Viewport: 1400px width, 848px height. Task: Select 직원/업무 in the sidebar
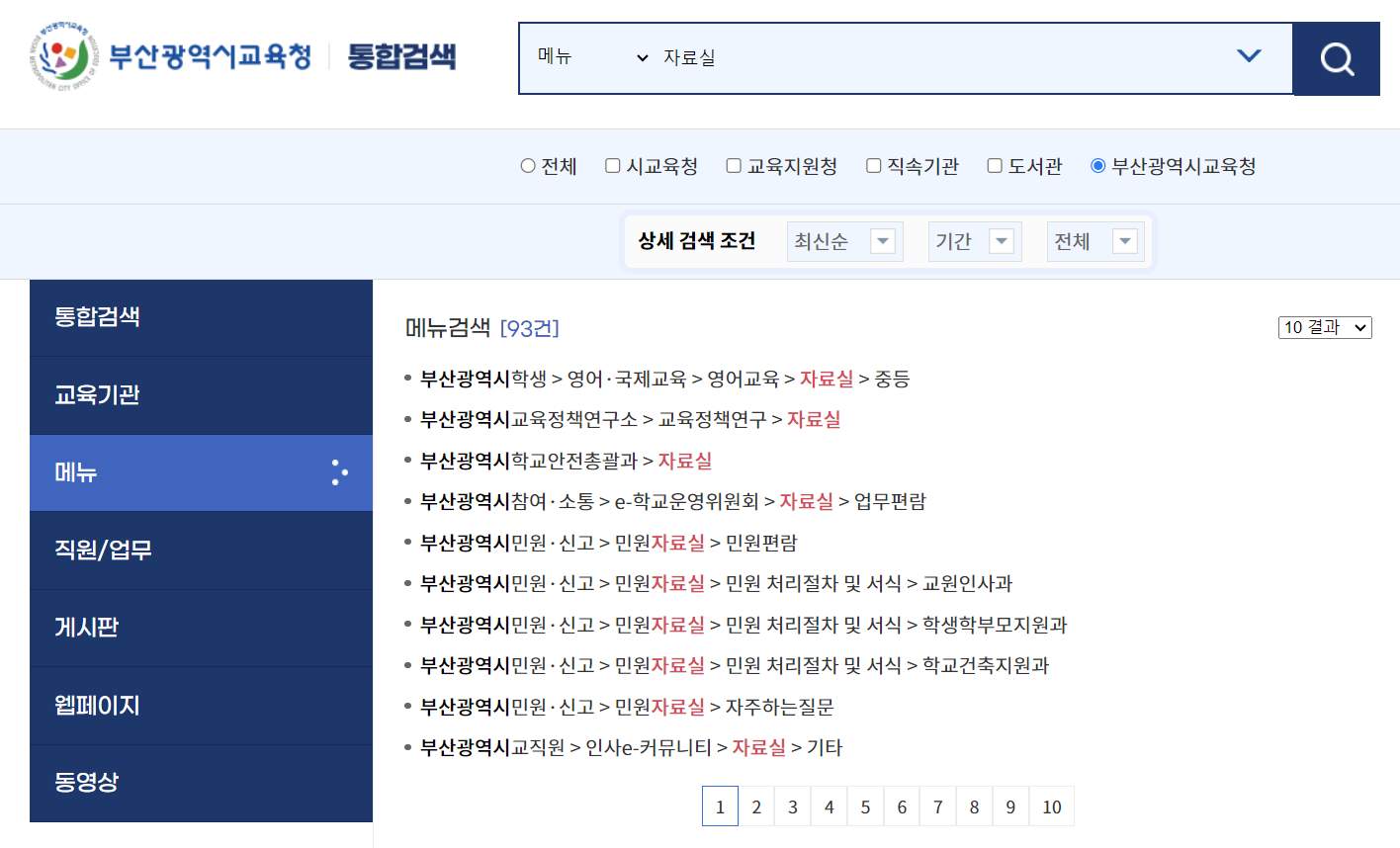[201, 550]
